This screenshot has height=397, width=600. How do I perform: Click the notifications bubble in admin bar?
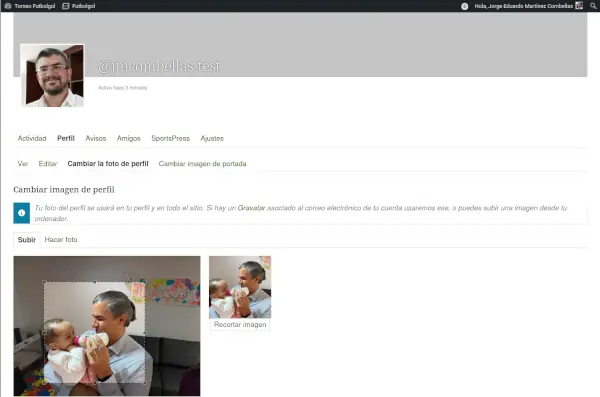465,6
